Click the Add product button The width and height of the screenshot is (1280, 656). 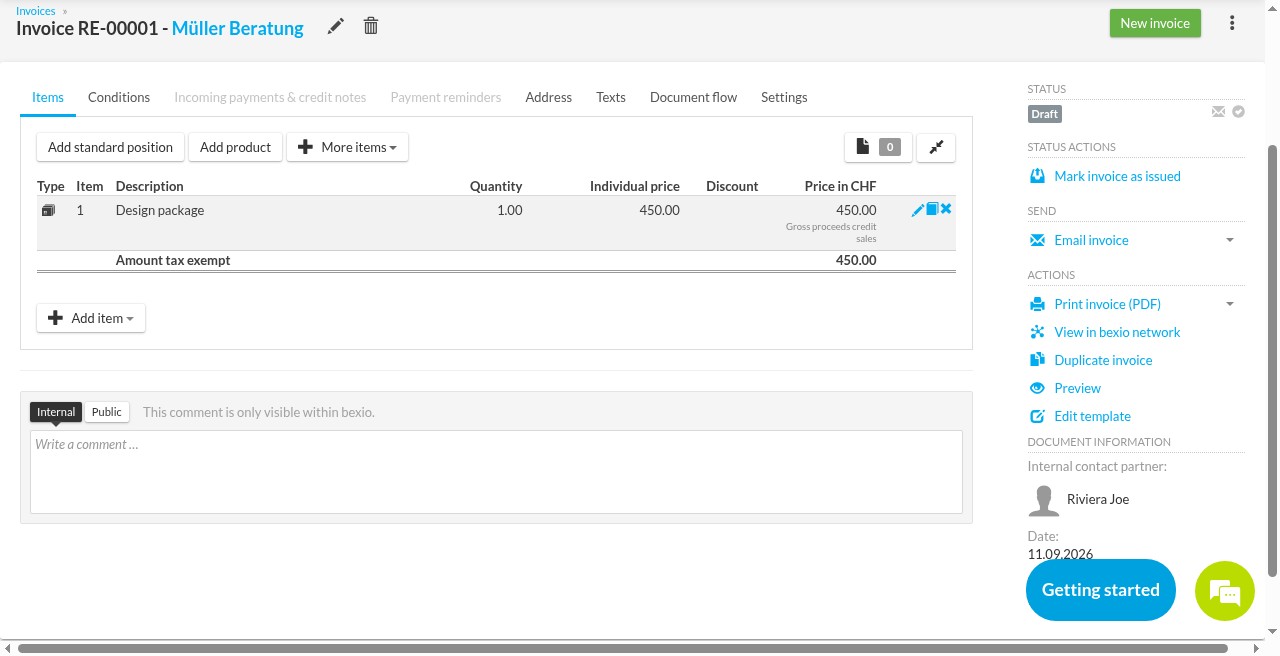point(236,147)
